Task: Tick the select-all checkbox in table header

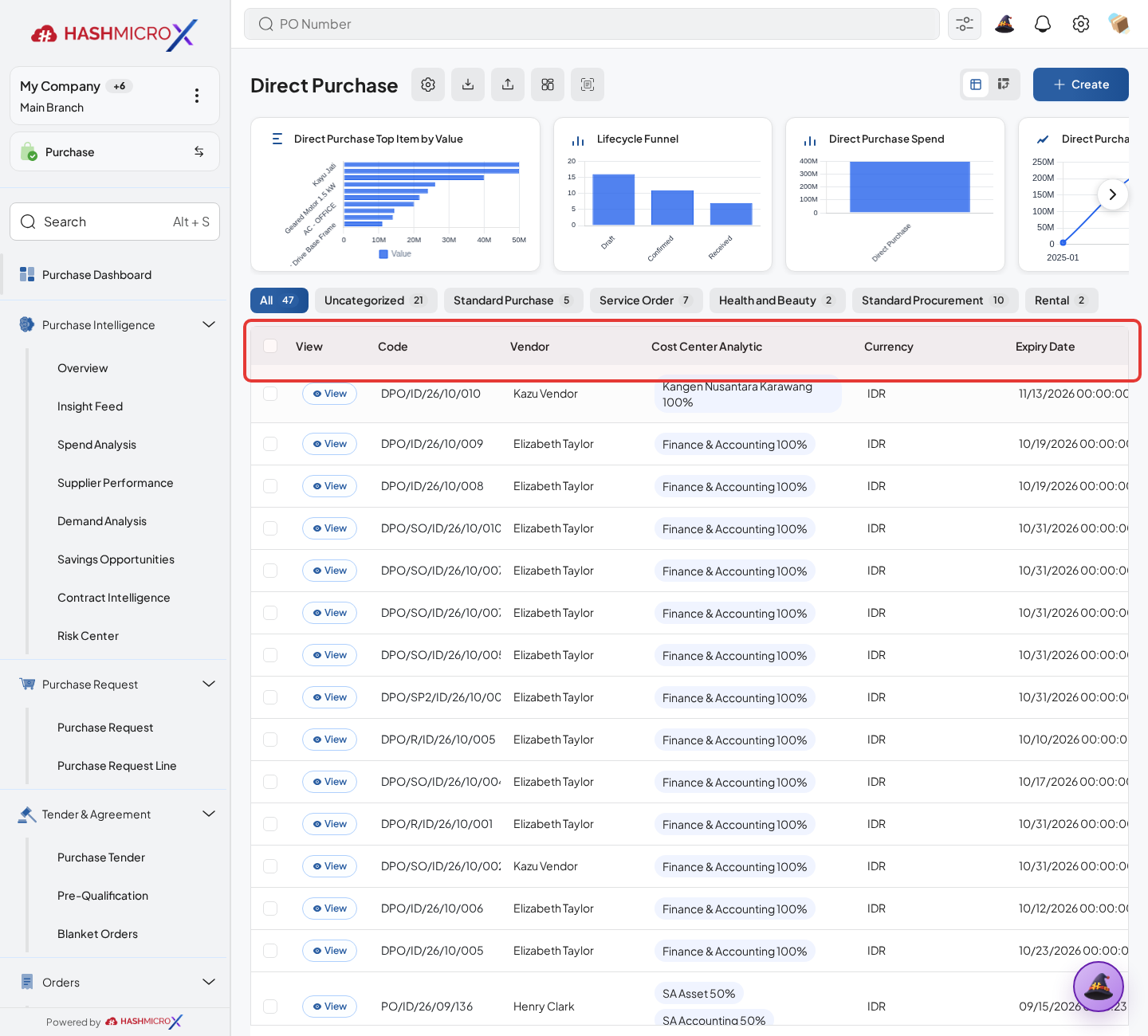Action: [270, 346]
